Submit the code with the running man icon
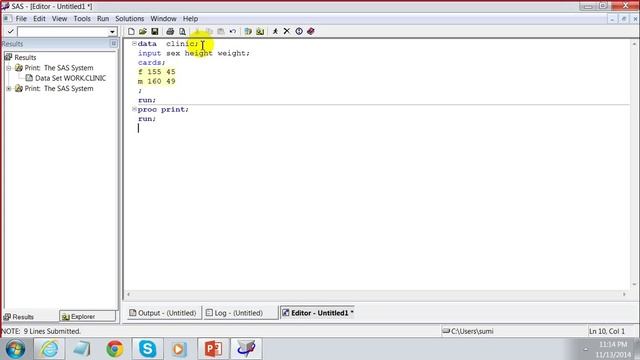The height and width of the screenshot is (360, 640). [275, 31]
